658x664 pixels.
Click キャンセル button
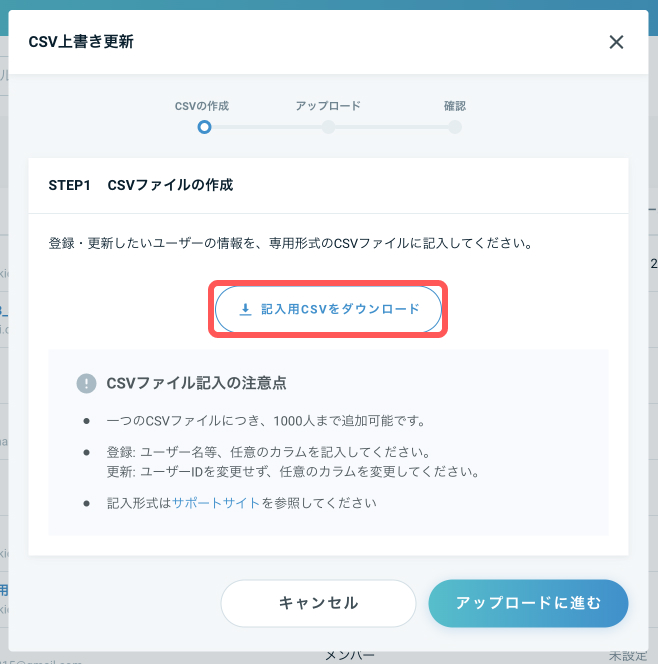(318, 603)
